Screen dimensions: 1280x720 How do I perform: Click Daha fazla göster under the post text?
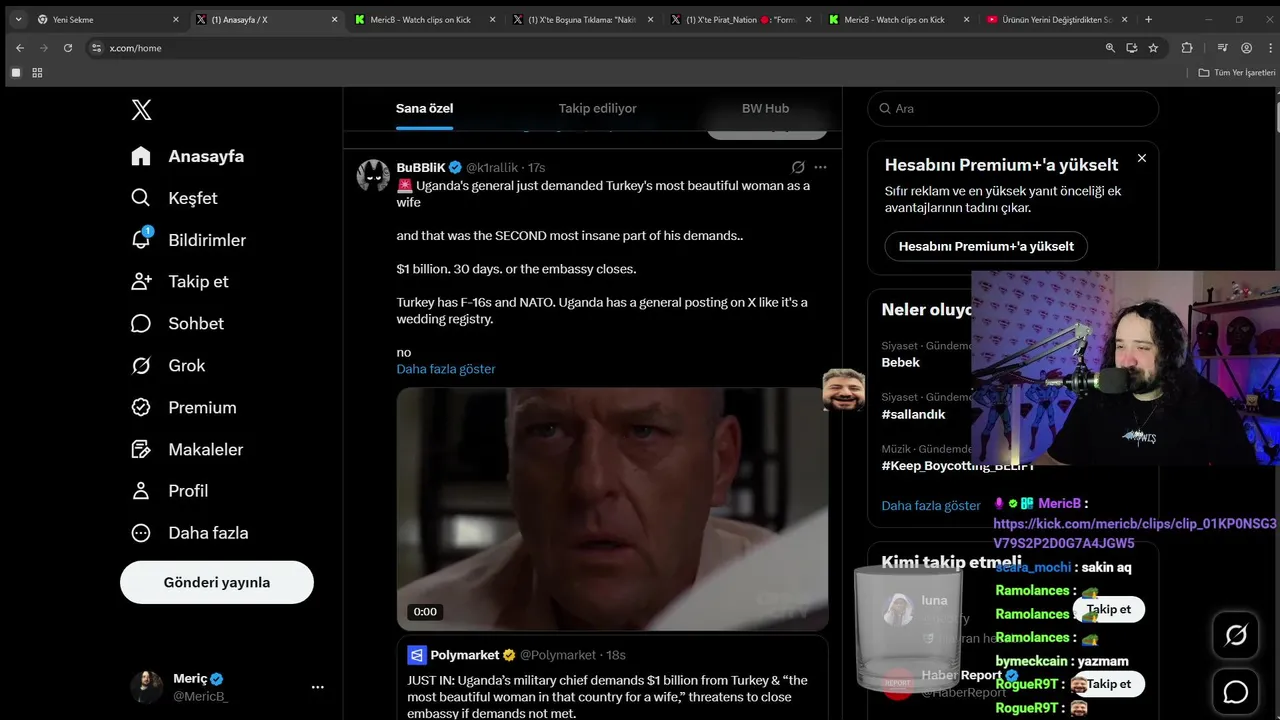(446, 369)
